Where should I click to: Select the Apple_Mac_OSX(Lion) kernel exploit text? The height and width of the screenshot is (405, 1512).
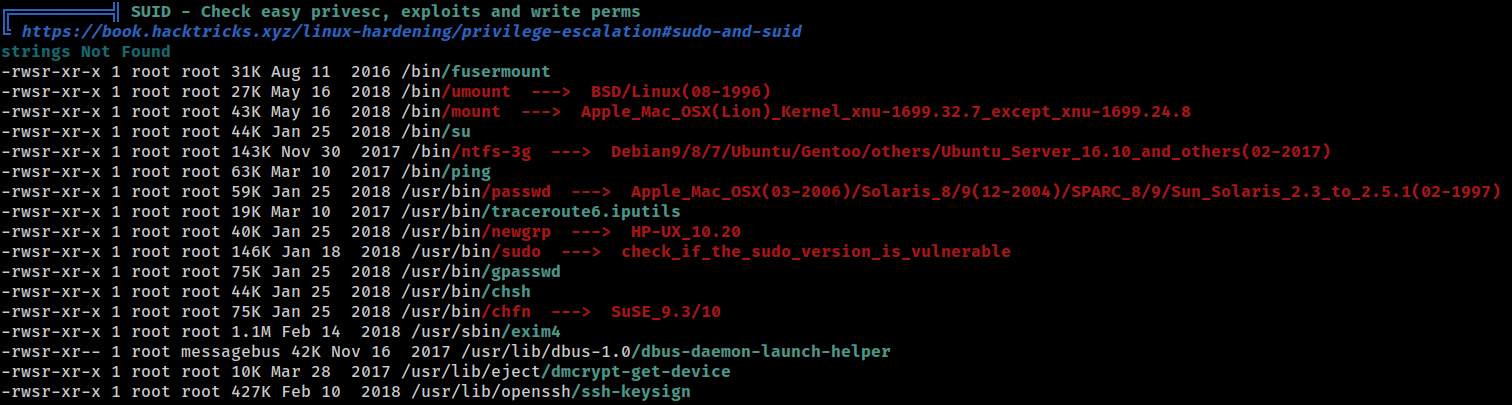tap(886, 111)
